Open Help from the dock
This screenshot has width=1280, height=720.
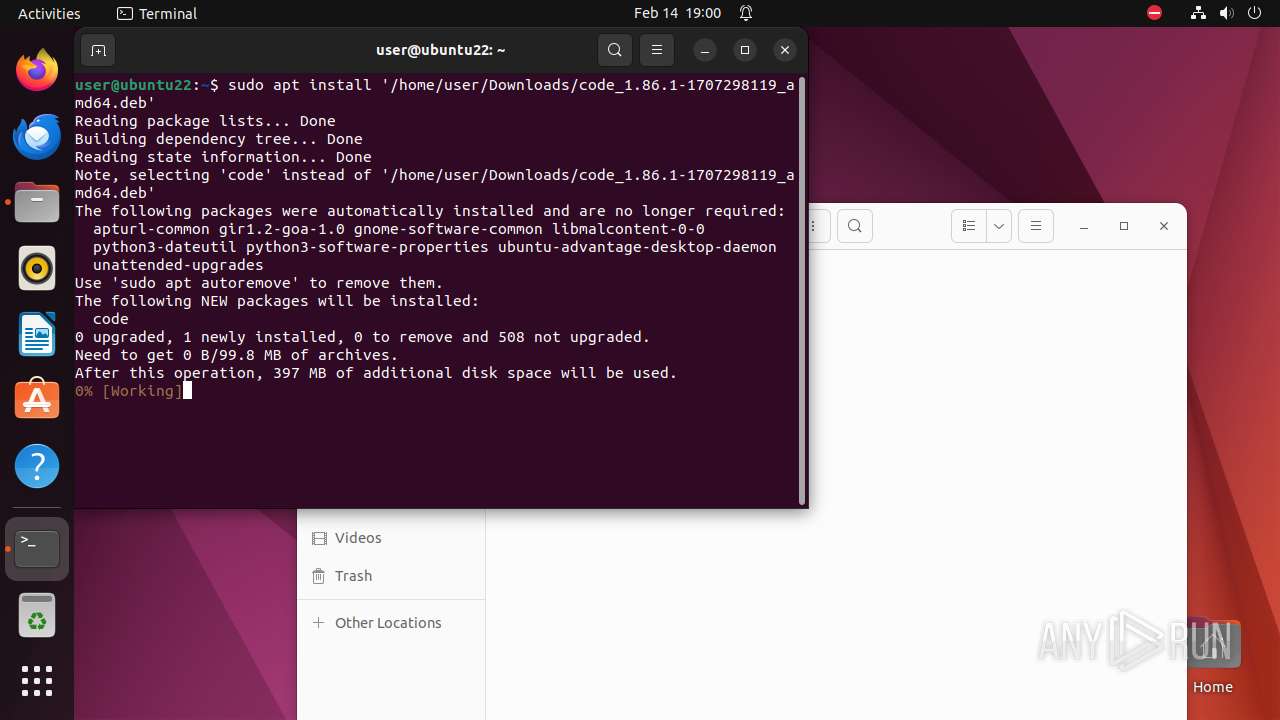tap(37, 466)
